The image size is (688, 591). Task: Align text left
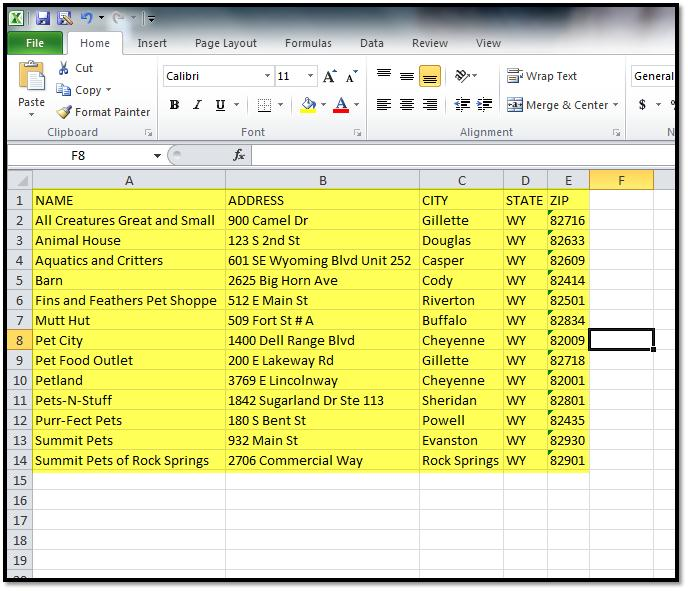click(x=384, y=105)
